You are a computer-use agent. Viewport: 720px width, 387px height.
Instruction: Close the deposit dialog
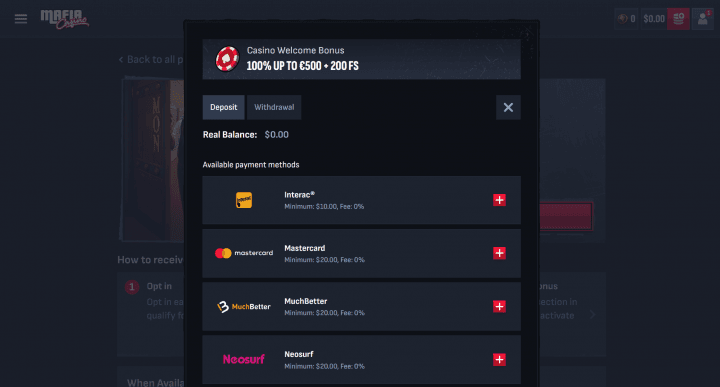tap(508, 107)
